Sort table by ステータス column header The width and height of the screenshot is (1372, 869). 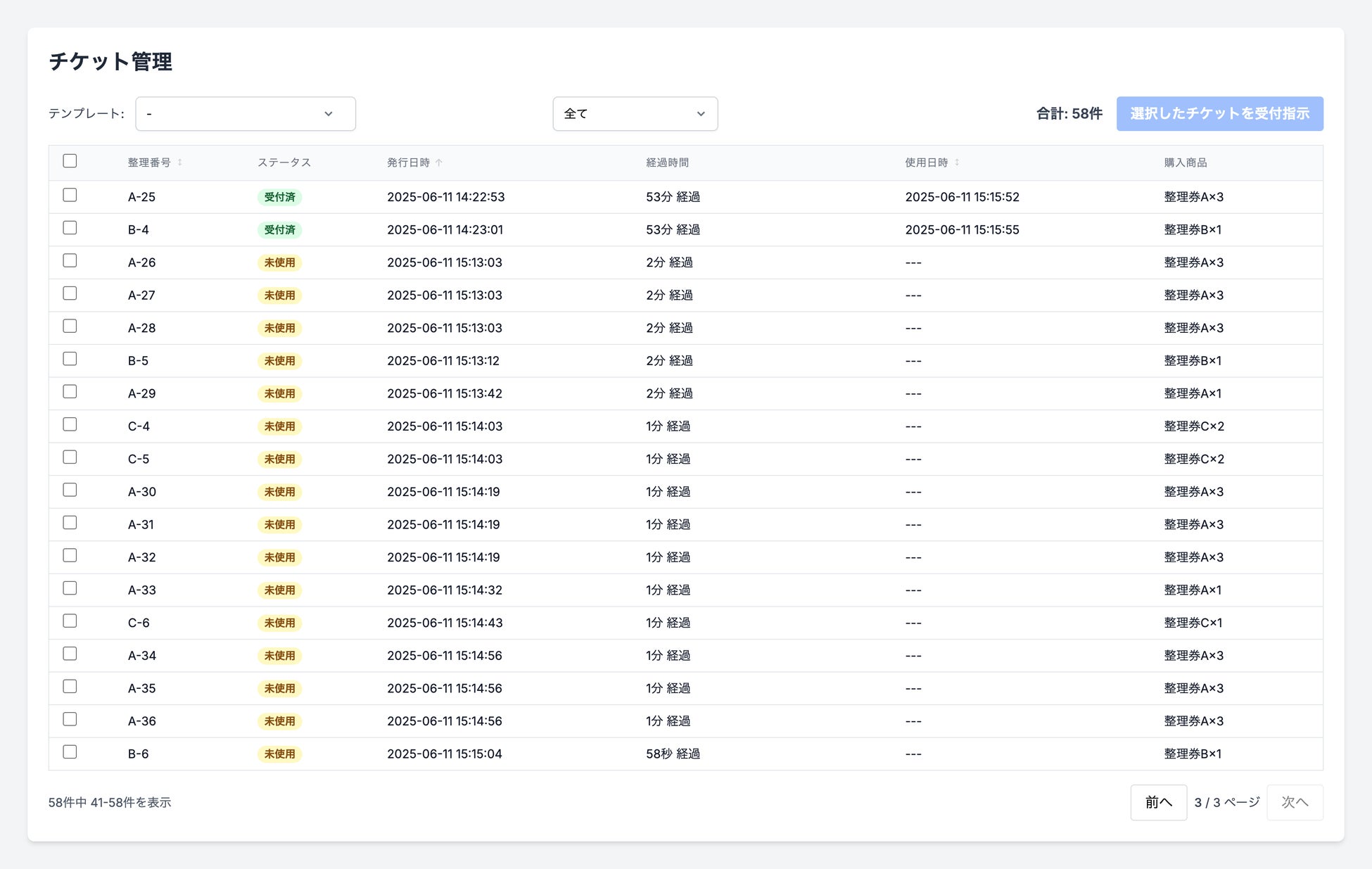[284, 163]
